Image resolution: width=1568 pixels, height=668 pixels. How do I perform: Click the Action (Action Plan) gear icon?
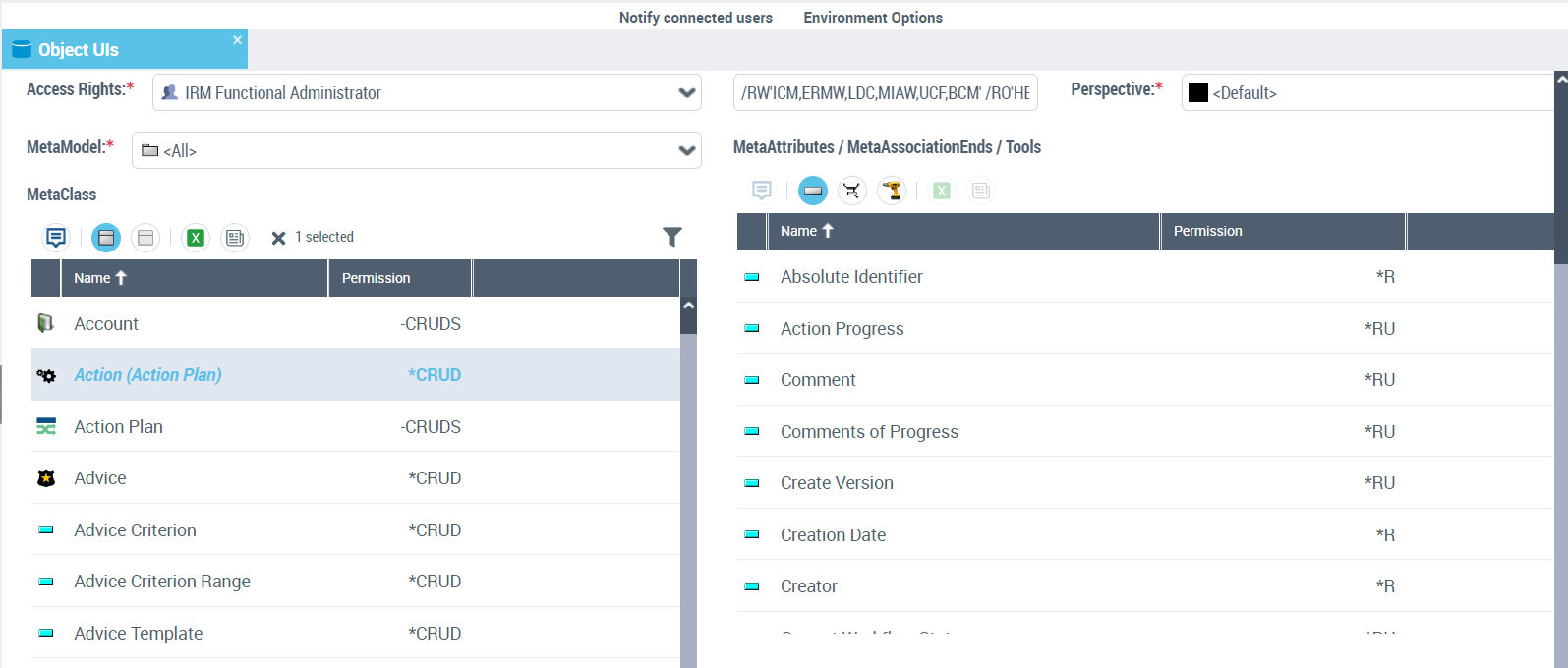tap(46, 375)
